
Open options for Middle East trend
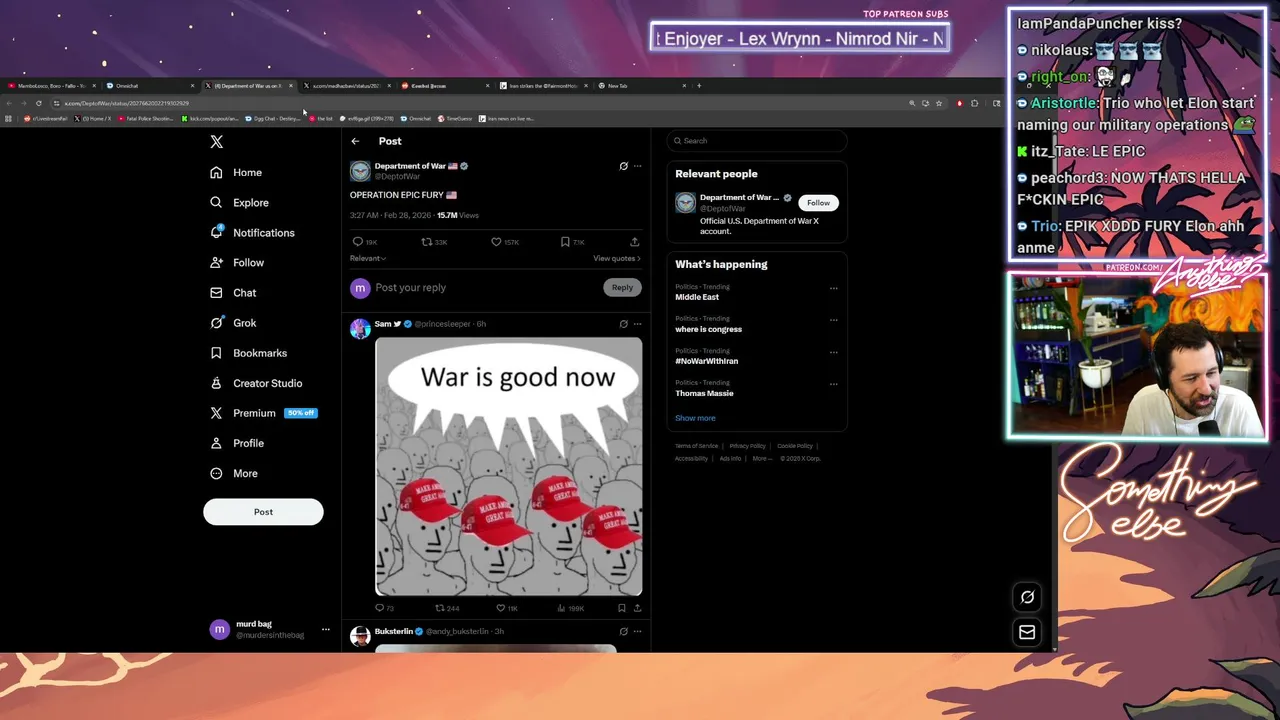833,288
